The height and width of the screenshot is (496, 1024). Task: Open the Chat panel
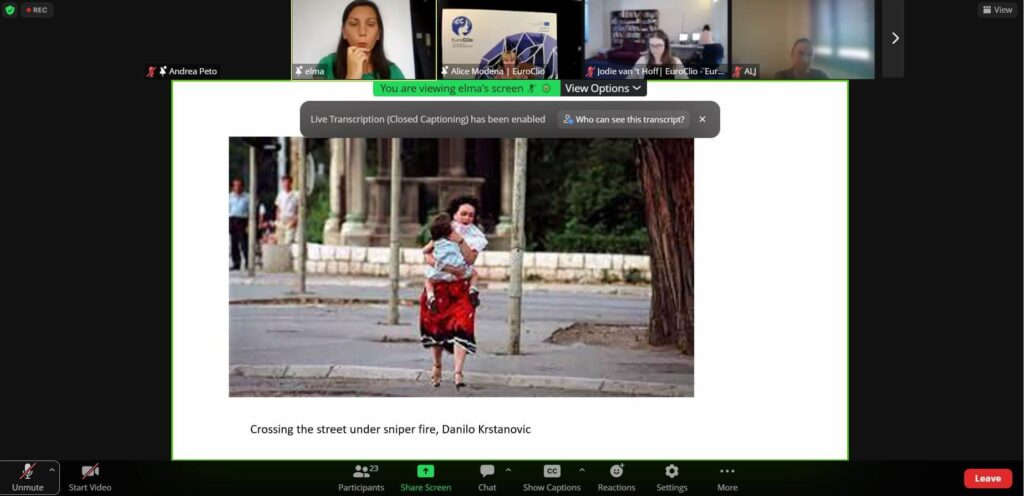(487, 476)
